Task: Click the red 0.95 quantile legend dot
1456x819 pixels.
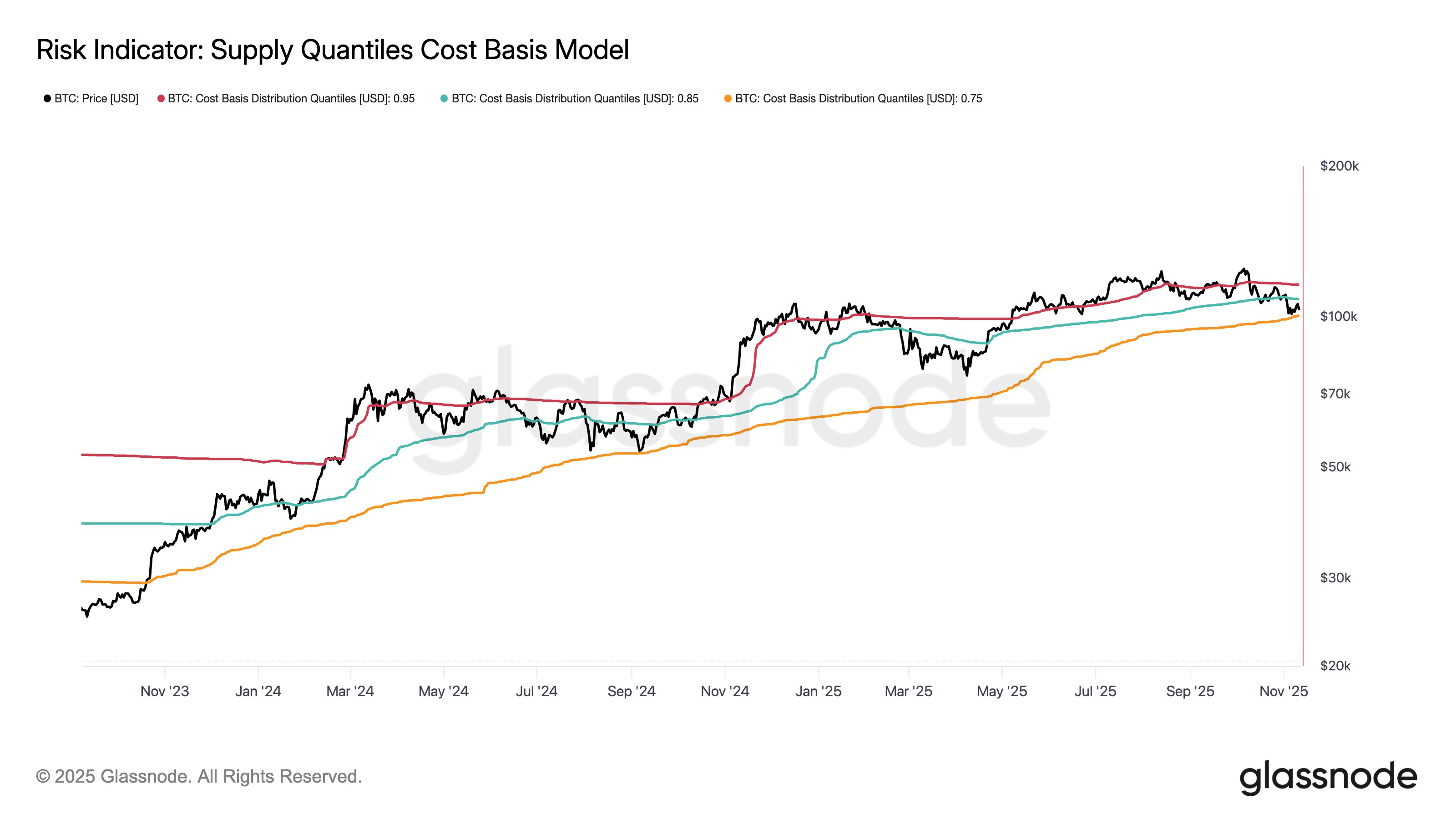Action: click(x=161, y=99)
